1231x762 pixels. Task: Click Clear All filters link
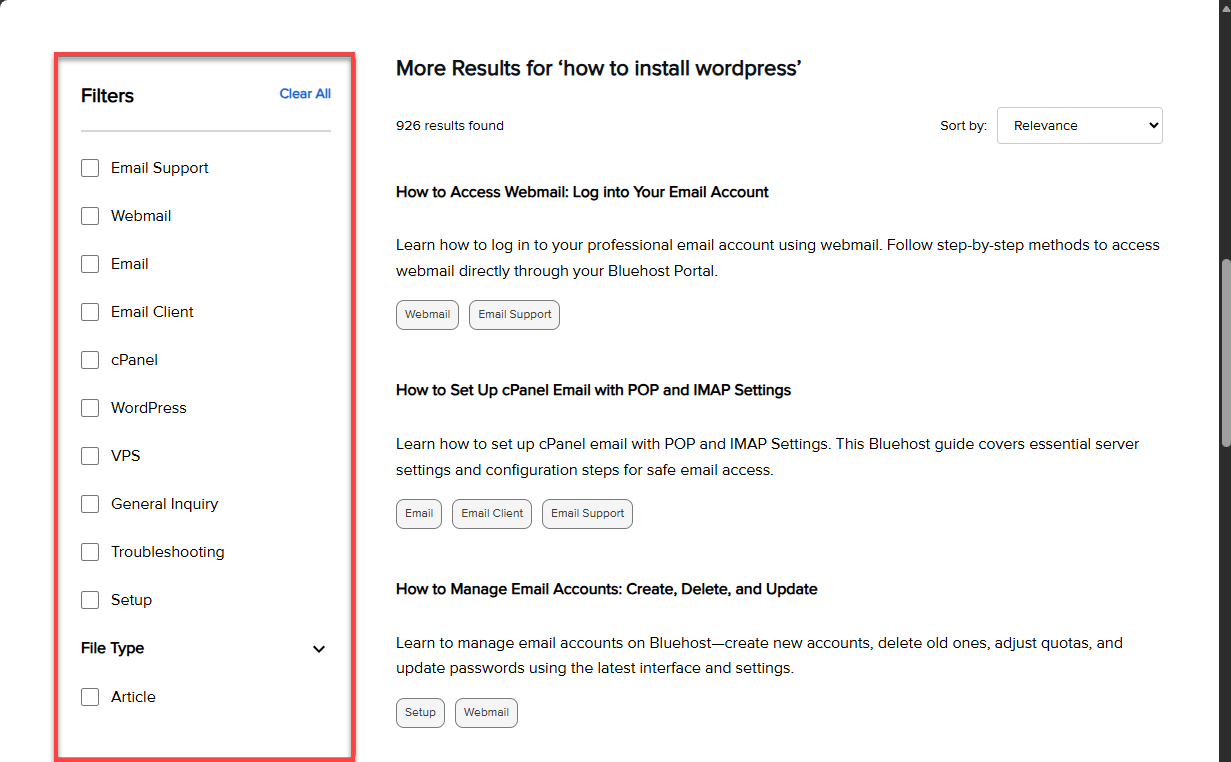click(x=305, y=94)
